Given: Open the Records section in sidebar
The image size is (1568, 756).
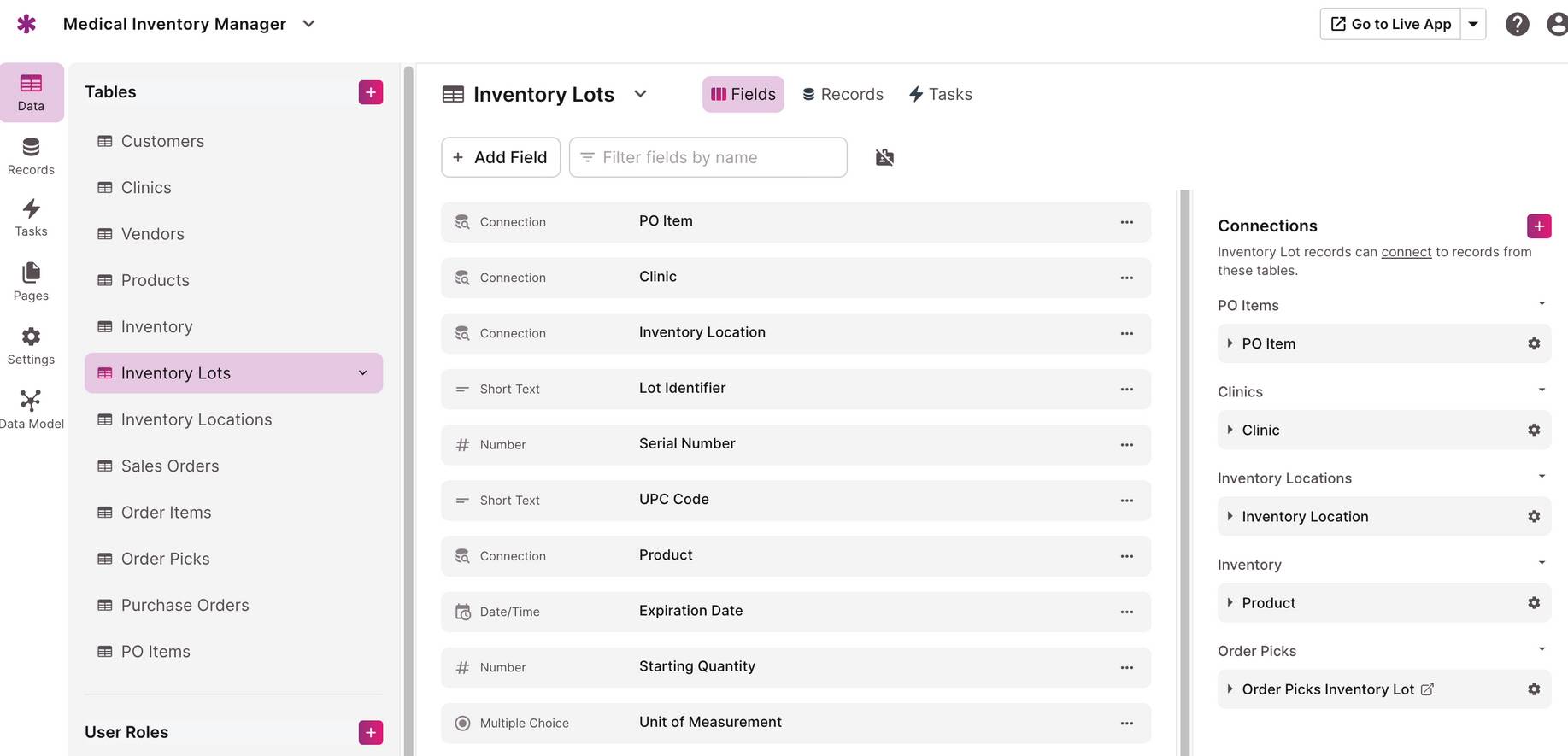Looking at the screenshot, I should tap(31, 156).
